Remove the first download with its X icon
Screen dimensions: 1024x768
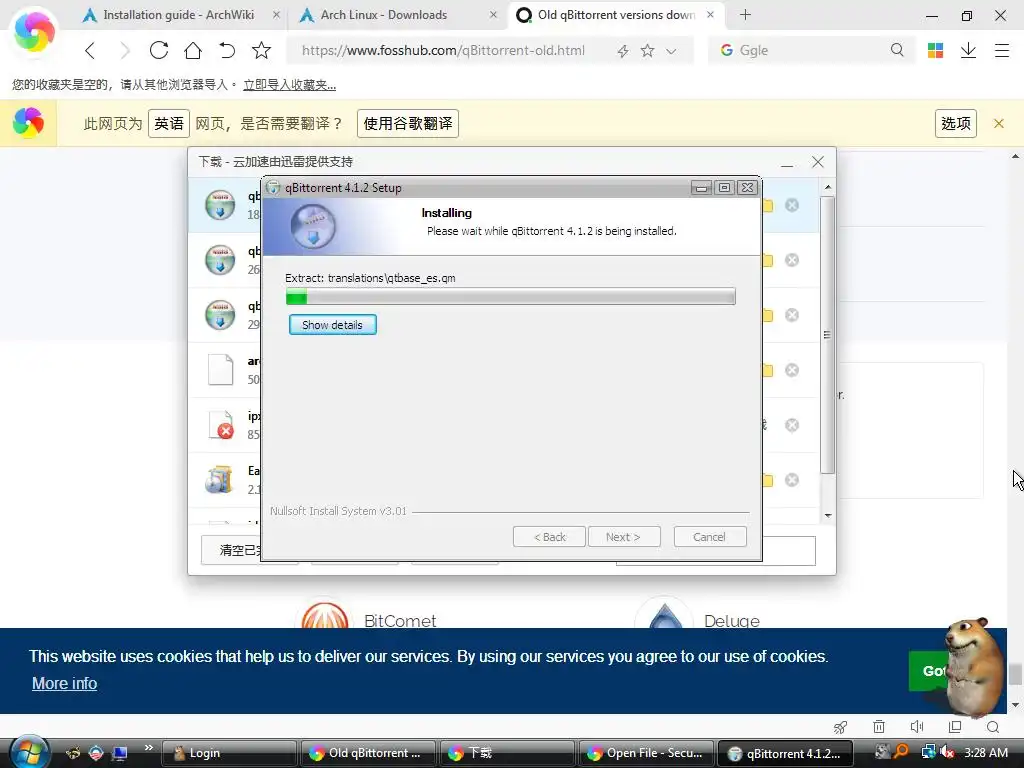(792, 205)
